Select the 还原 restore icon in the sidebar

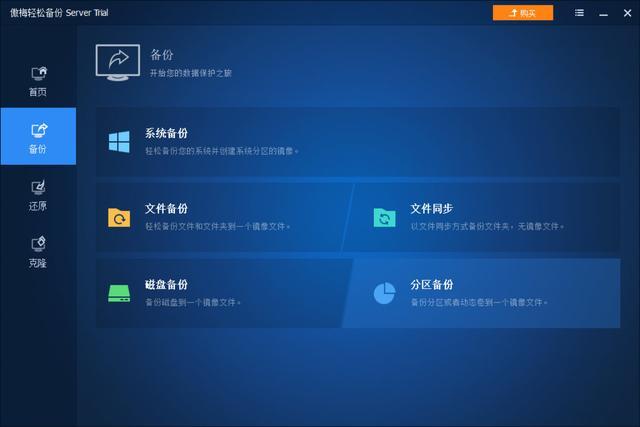(x=38, y=188)
